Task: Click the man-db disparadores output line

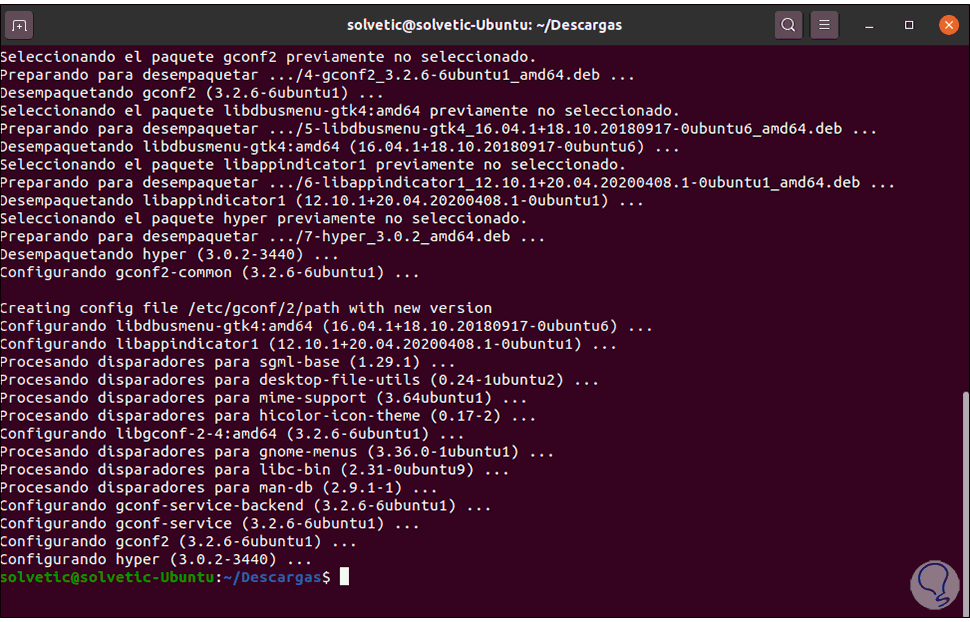Action: pyautogui.click(x=219, y=488)
